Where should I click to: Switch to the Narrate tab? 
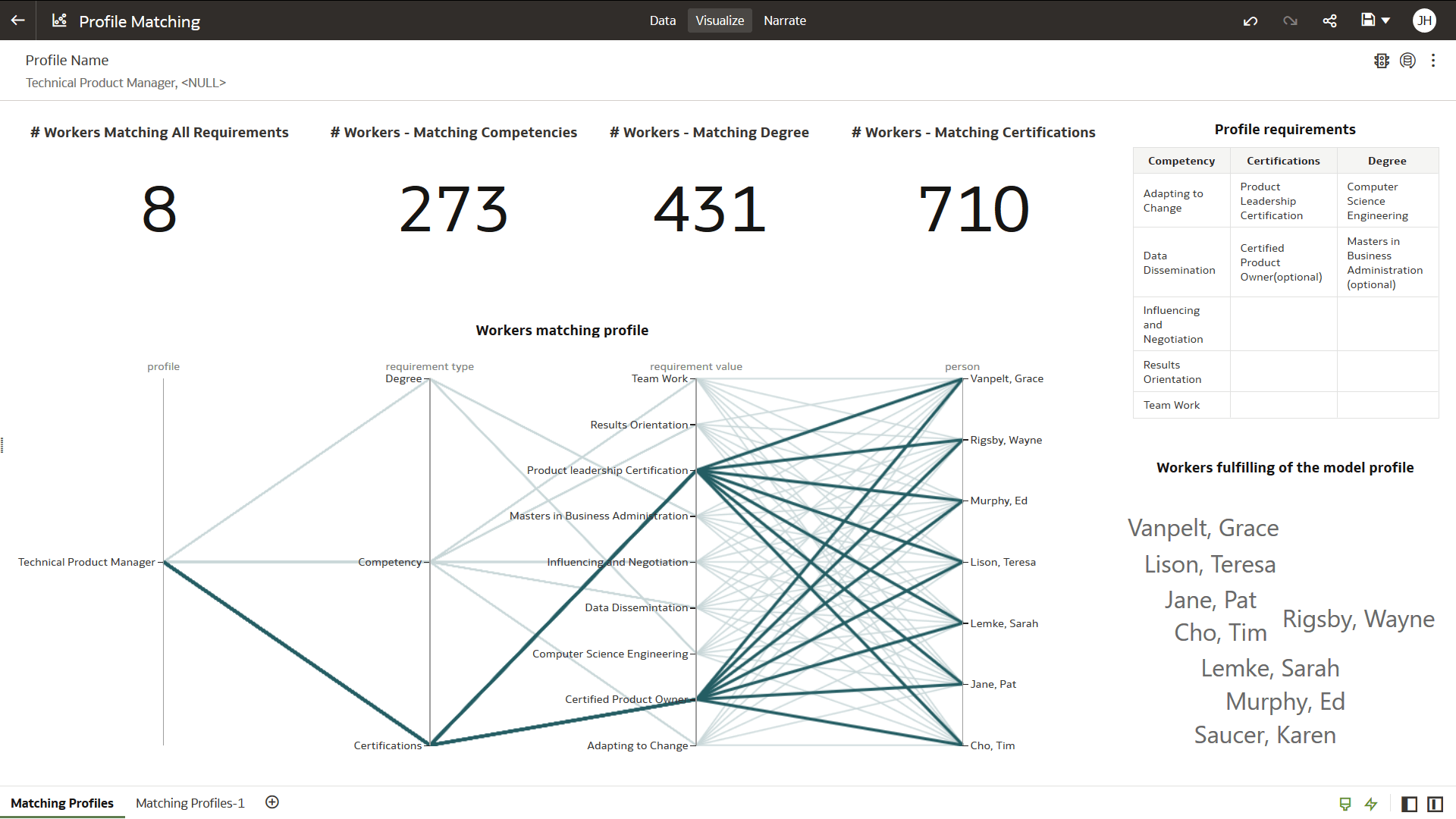tap(784, 20)
